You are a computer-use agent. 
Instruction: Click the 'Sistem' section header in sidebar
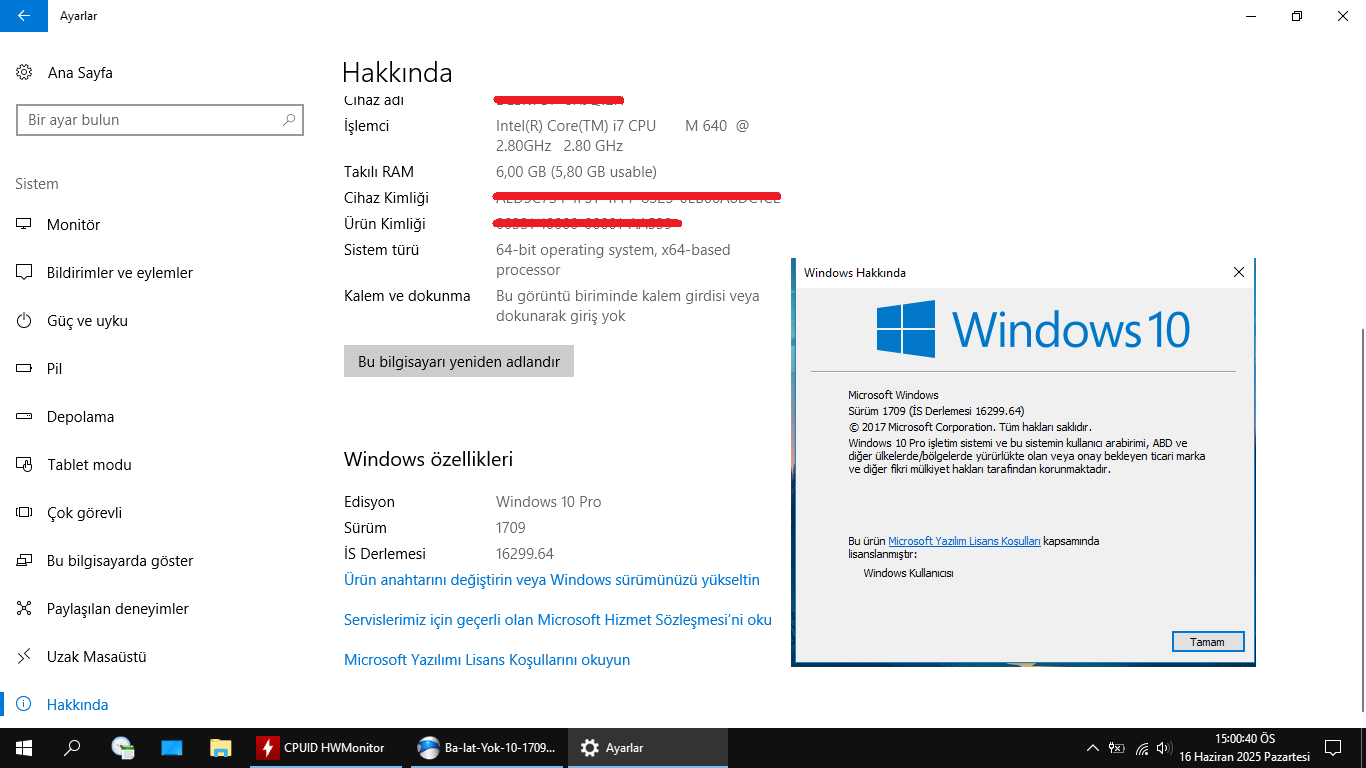pyautogui.click(x=37, y=184)
